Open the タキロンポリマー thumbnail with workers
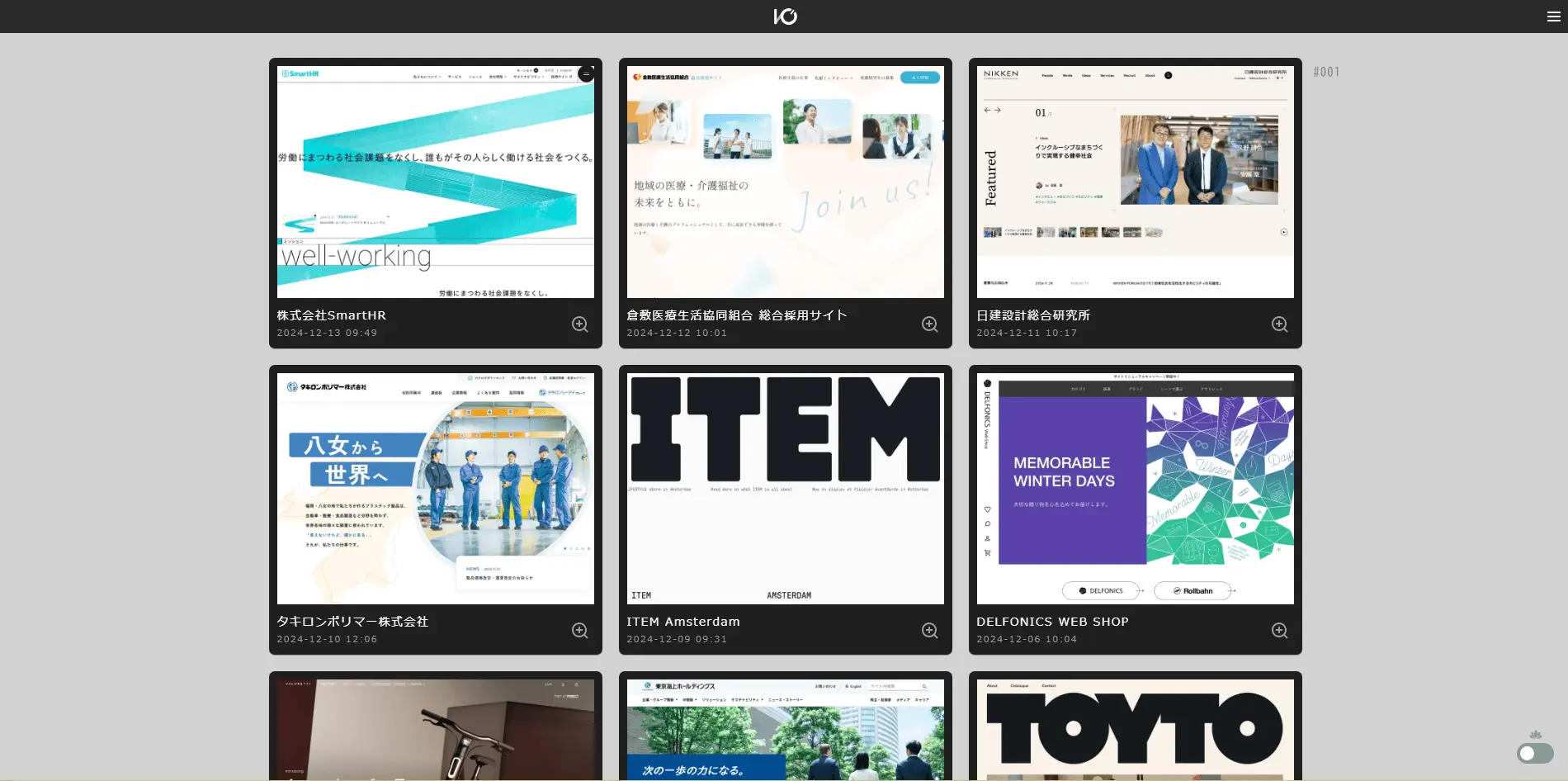Viewport: 1568px width, 781px height. tap(436, 489)
